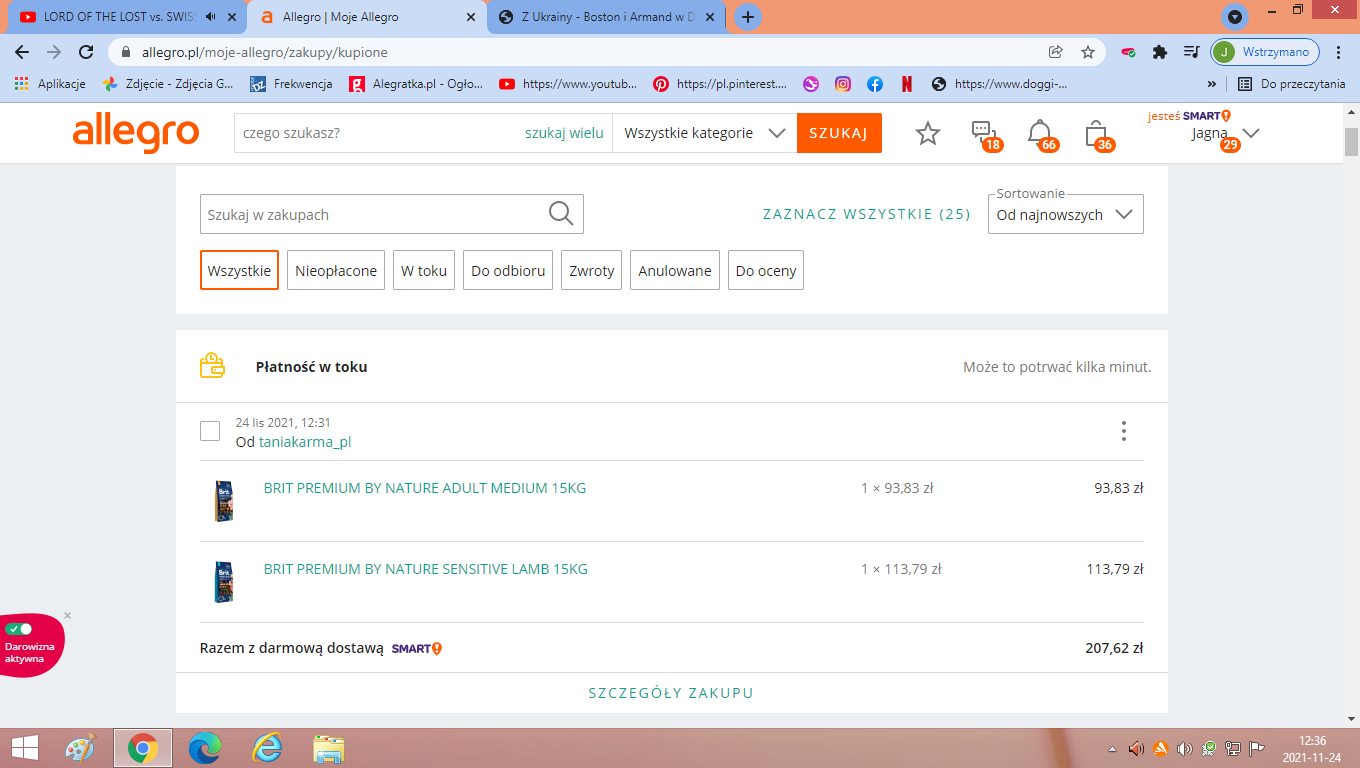Reload the page with browser refresh icon
The height and width of the screenshot is (768, 1360).
pyautogui.click(x=87, y=52)
